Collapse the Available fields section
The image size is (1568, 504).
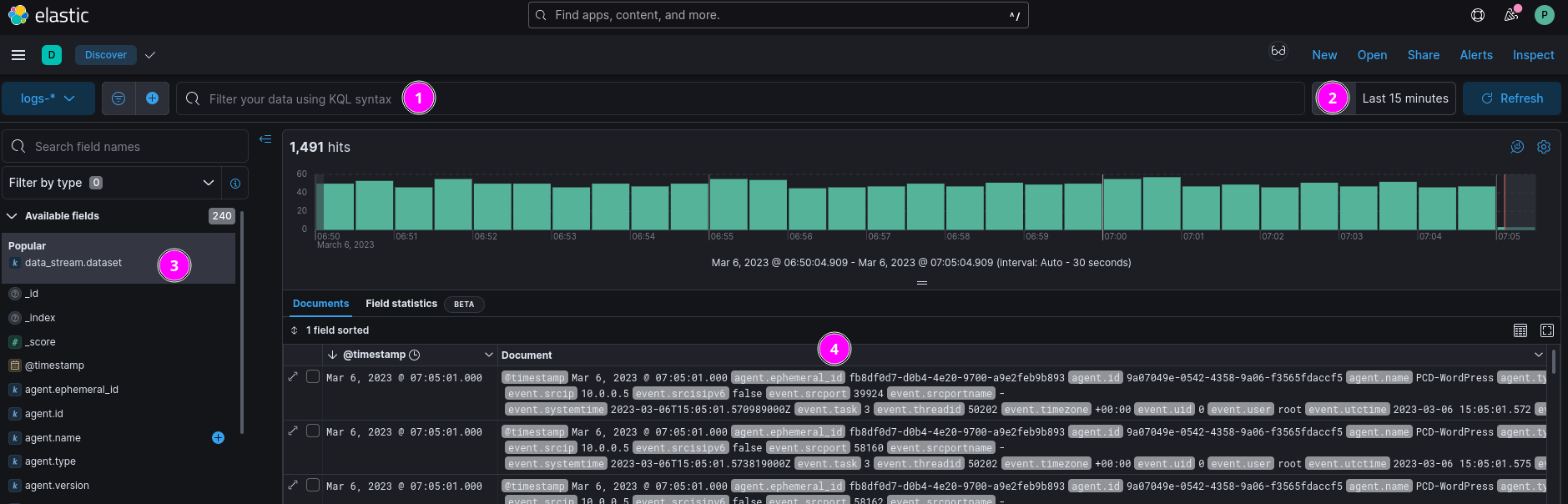coord(13,216)
